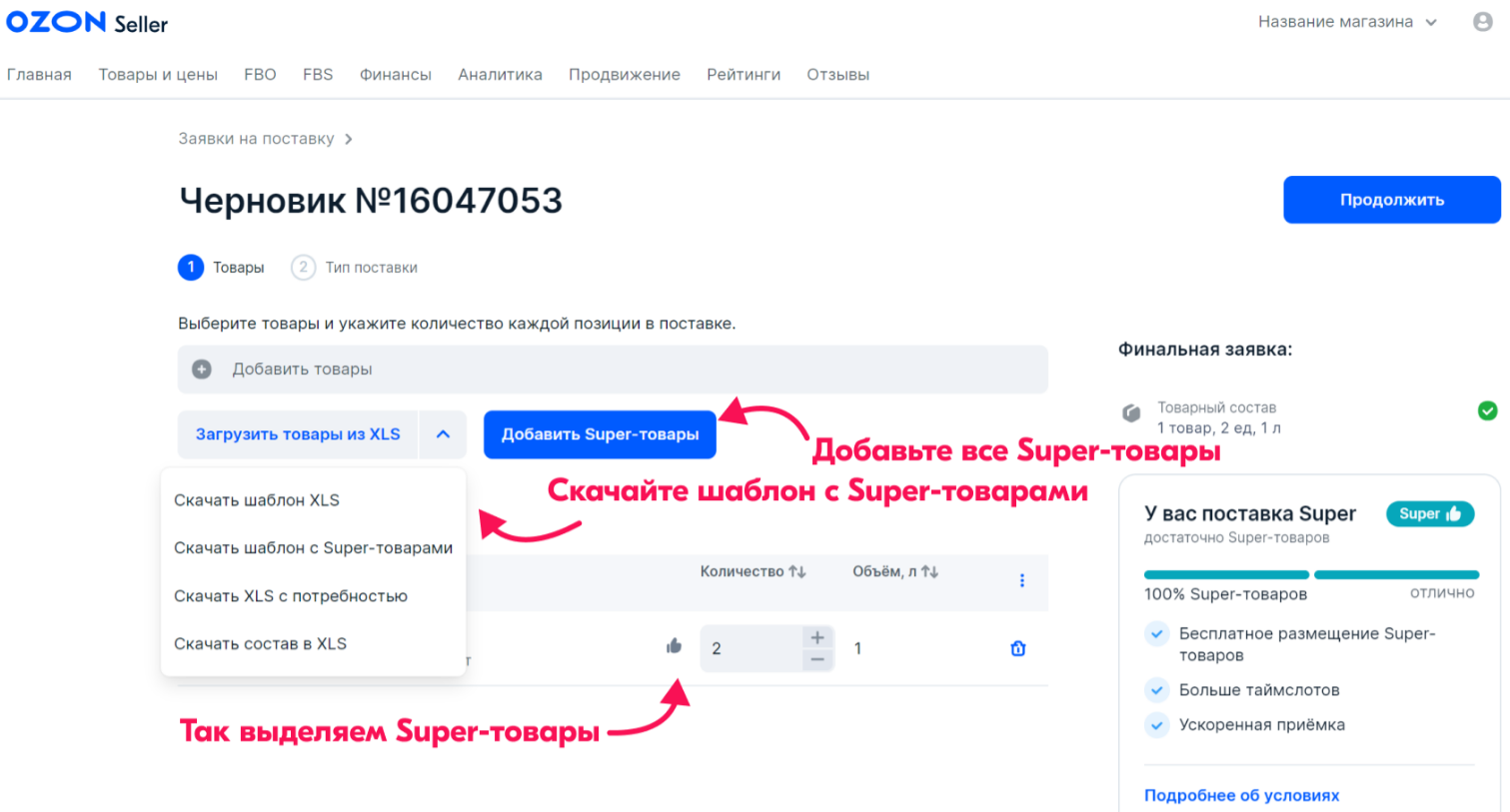Click the Черновик №16047053 heading
Image resolution: width=1510 pixels, height=812 pixels.
pos(371,201)
